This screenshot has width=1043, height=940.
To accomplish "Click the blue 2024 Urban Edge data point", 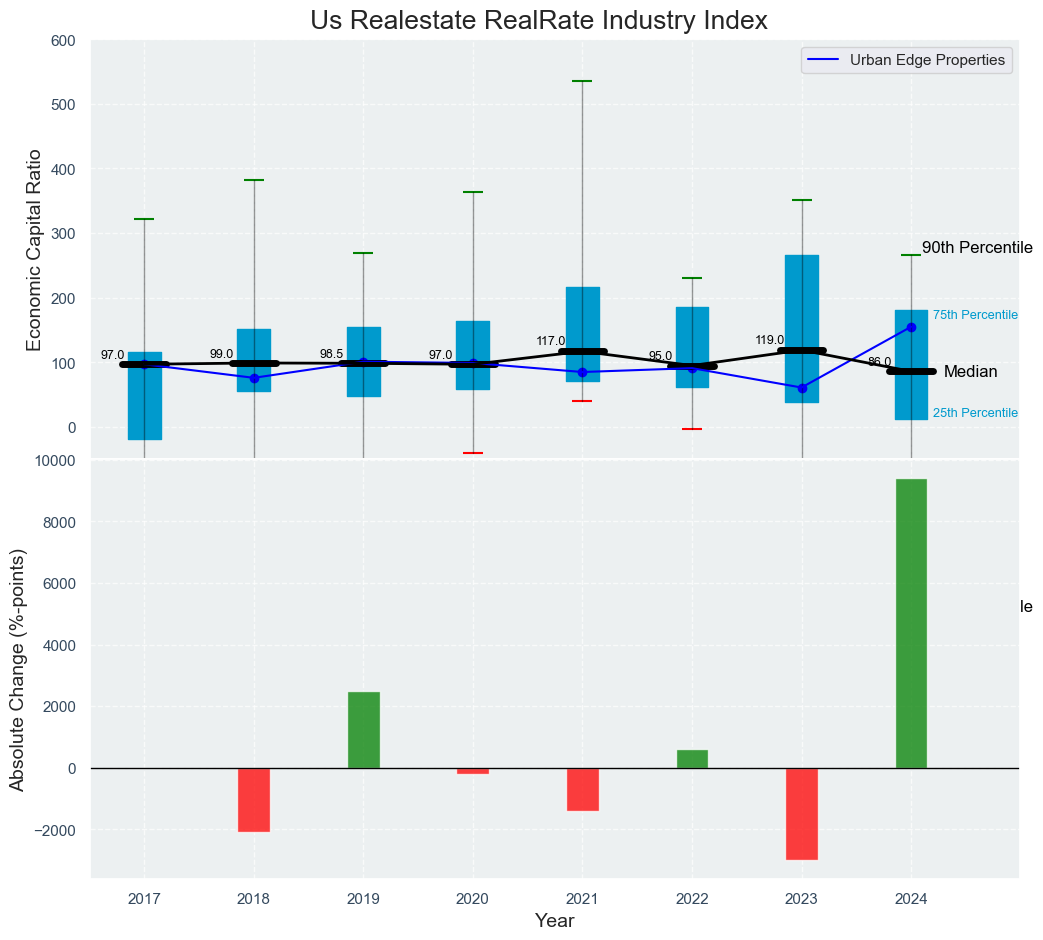I will coord(911,327).
